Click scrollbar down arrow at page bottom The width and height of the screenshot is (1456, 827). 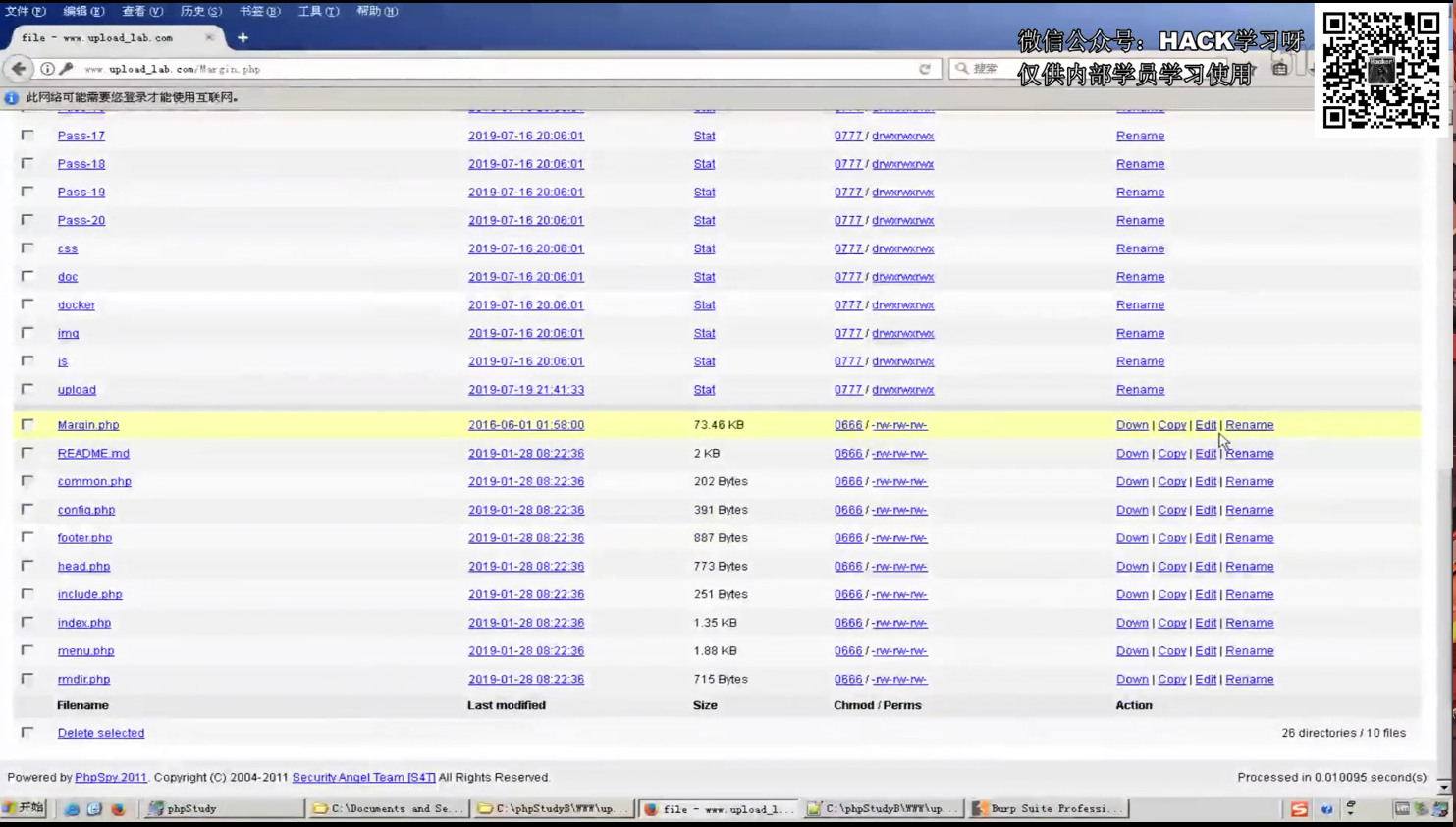pos(1444,788)
